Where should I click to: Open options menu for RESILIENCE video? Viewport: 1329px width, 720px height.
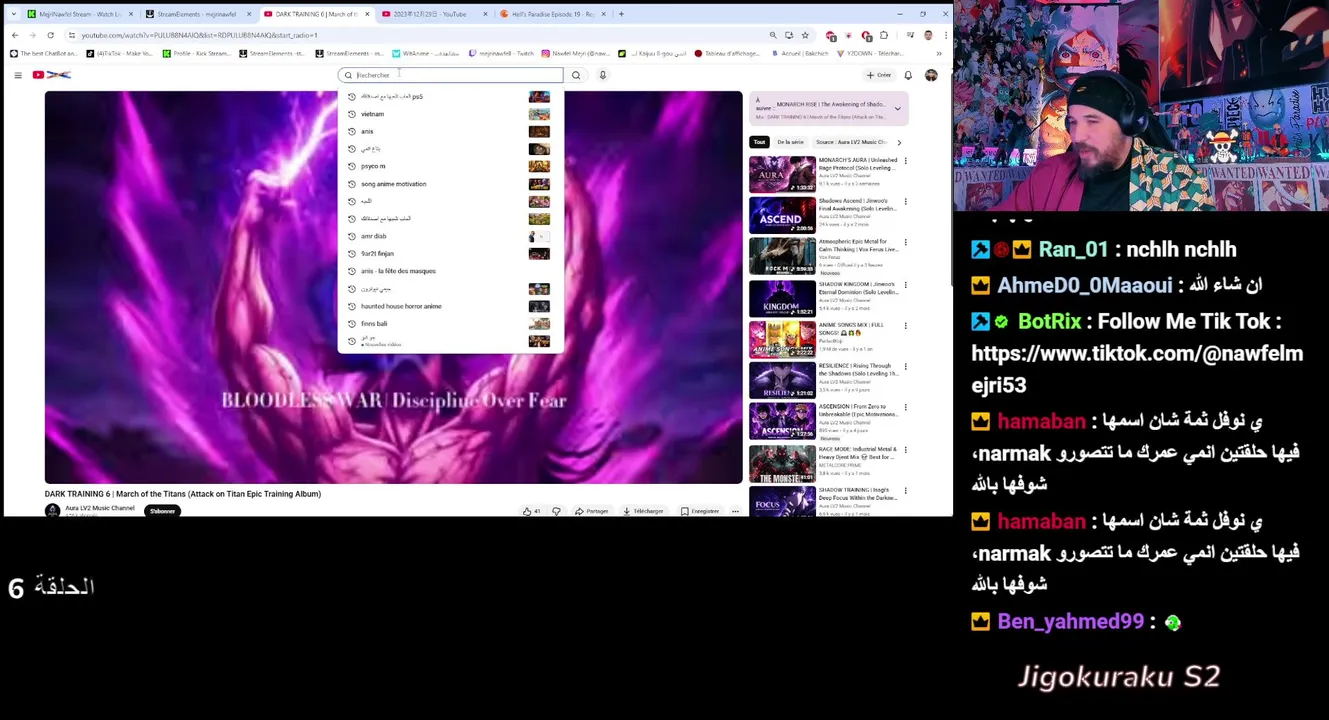point(906,367)
